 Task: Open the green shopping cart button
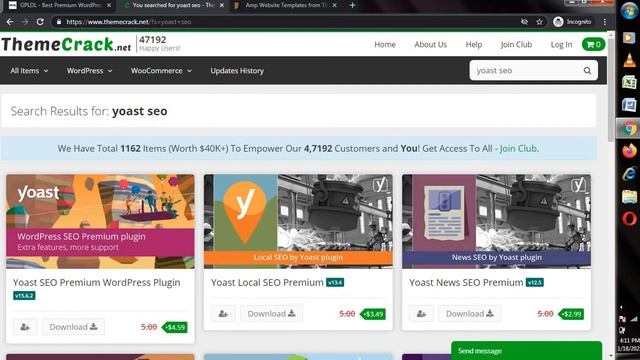pyautogui.click(x=593, y=44)
